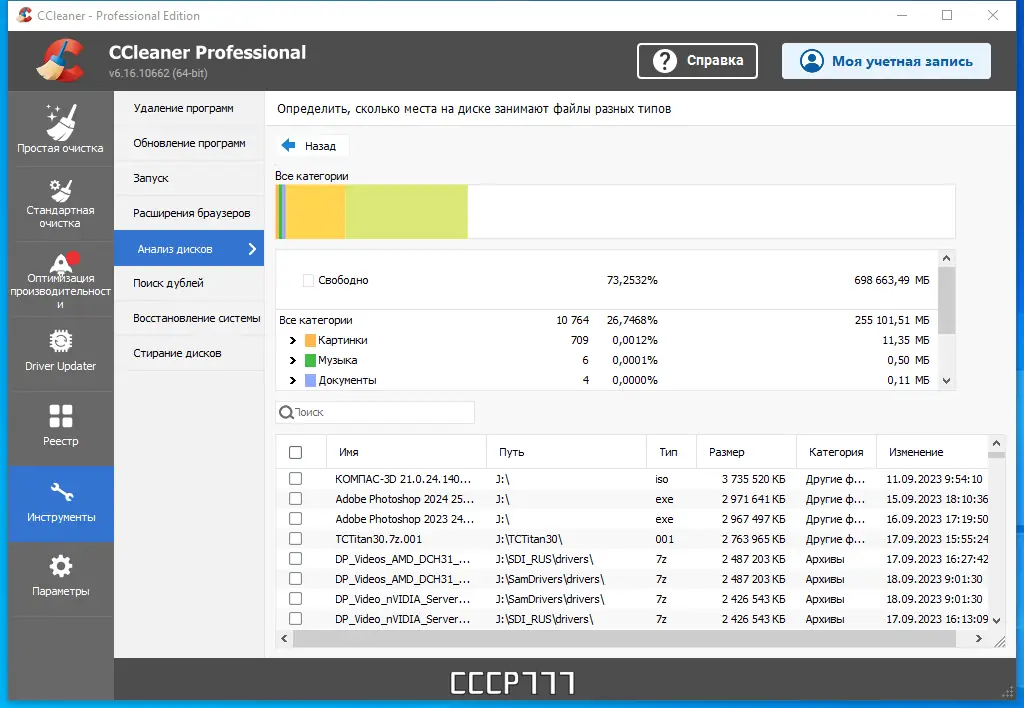Open the Реестр cleaner
The width and height of the screenshot is (1024, 708).
tap(60, 428)
